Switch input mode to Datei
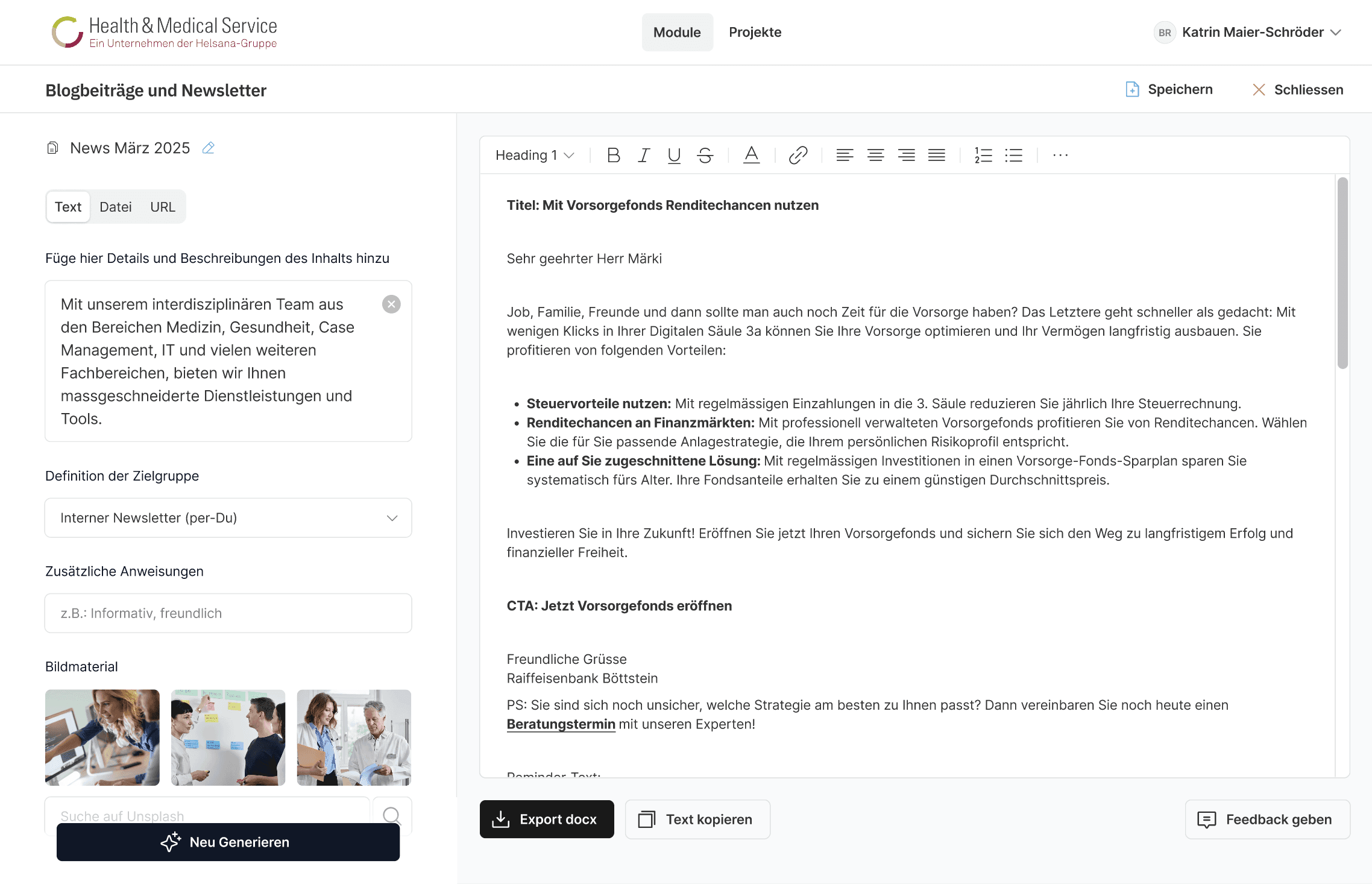 115,207
